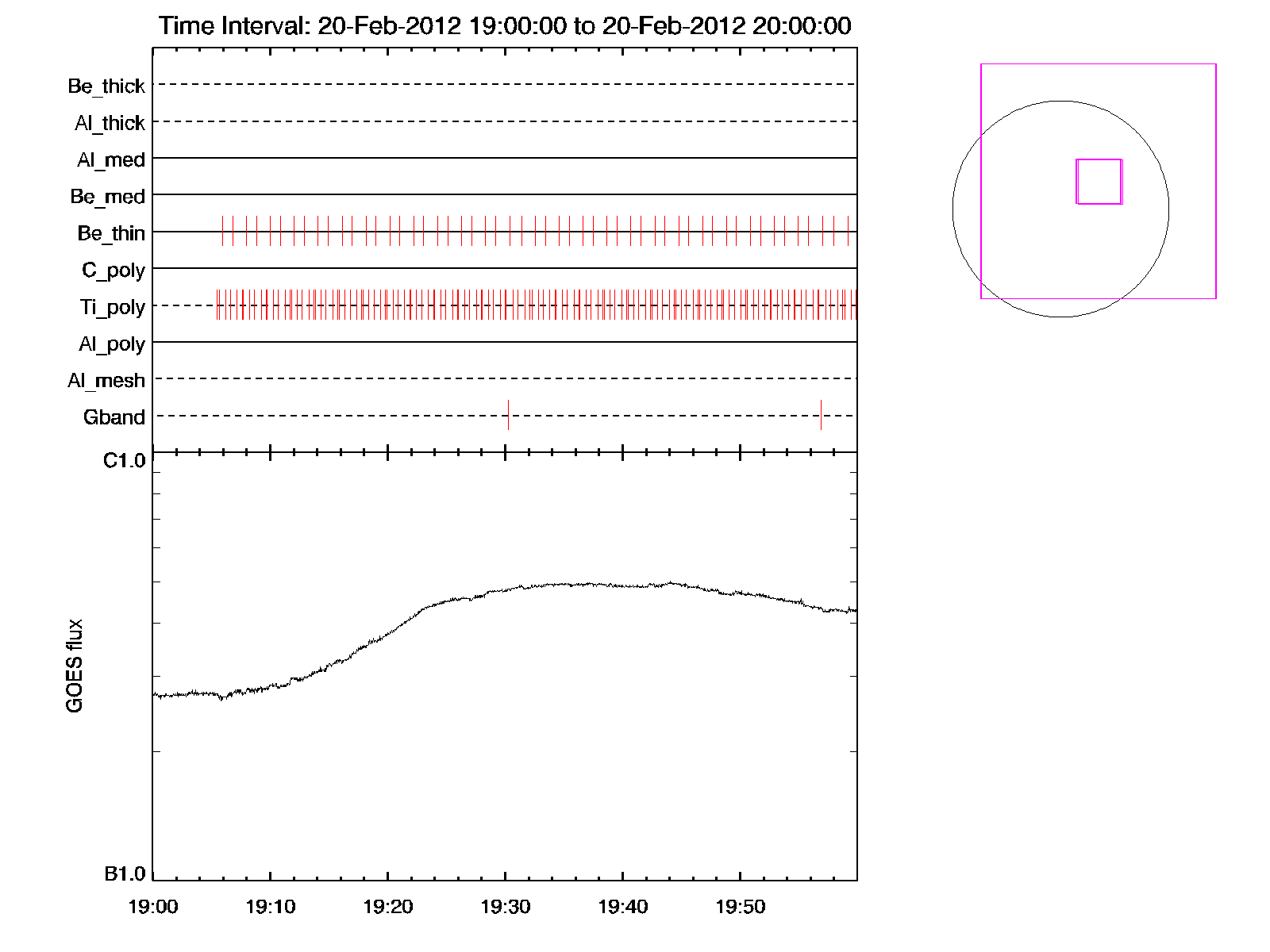Click the 19:00 time axis label
This screenshot has width=1270, height=952.
153,907
